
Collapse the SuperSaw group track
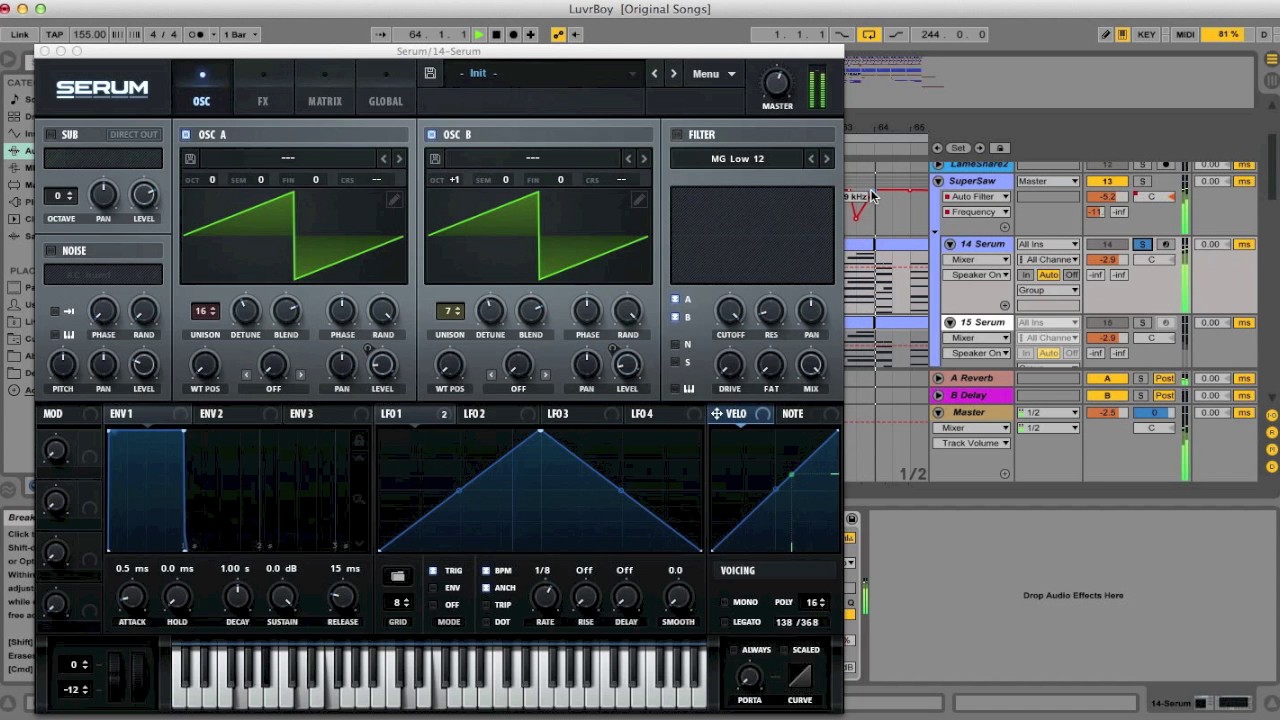click(938, 181)
